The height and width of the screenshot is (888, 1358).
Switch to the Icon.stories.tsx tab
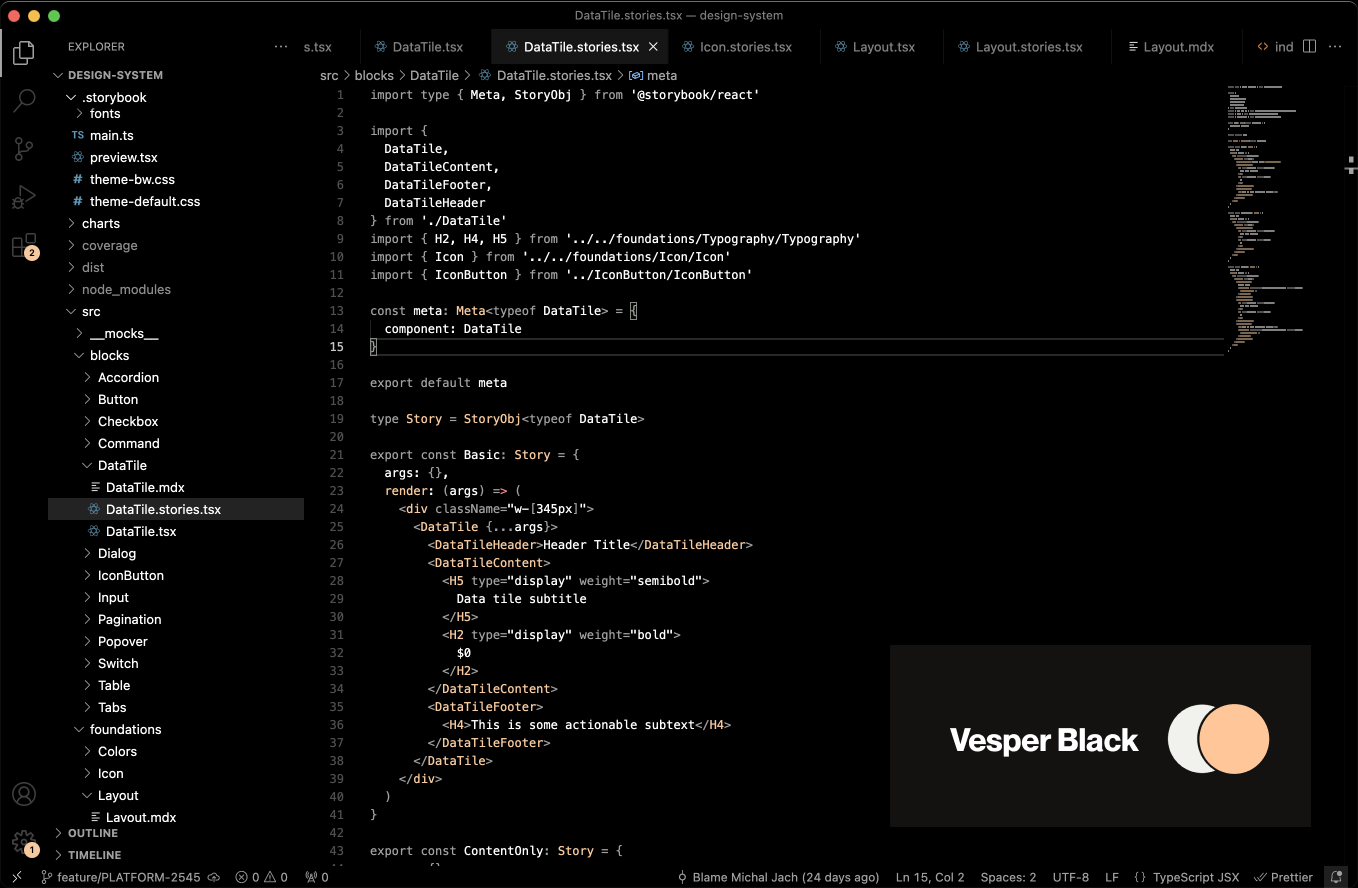[745, 47]
